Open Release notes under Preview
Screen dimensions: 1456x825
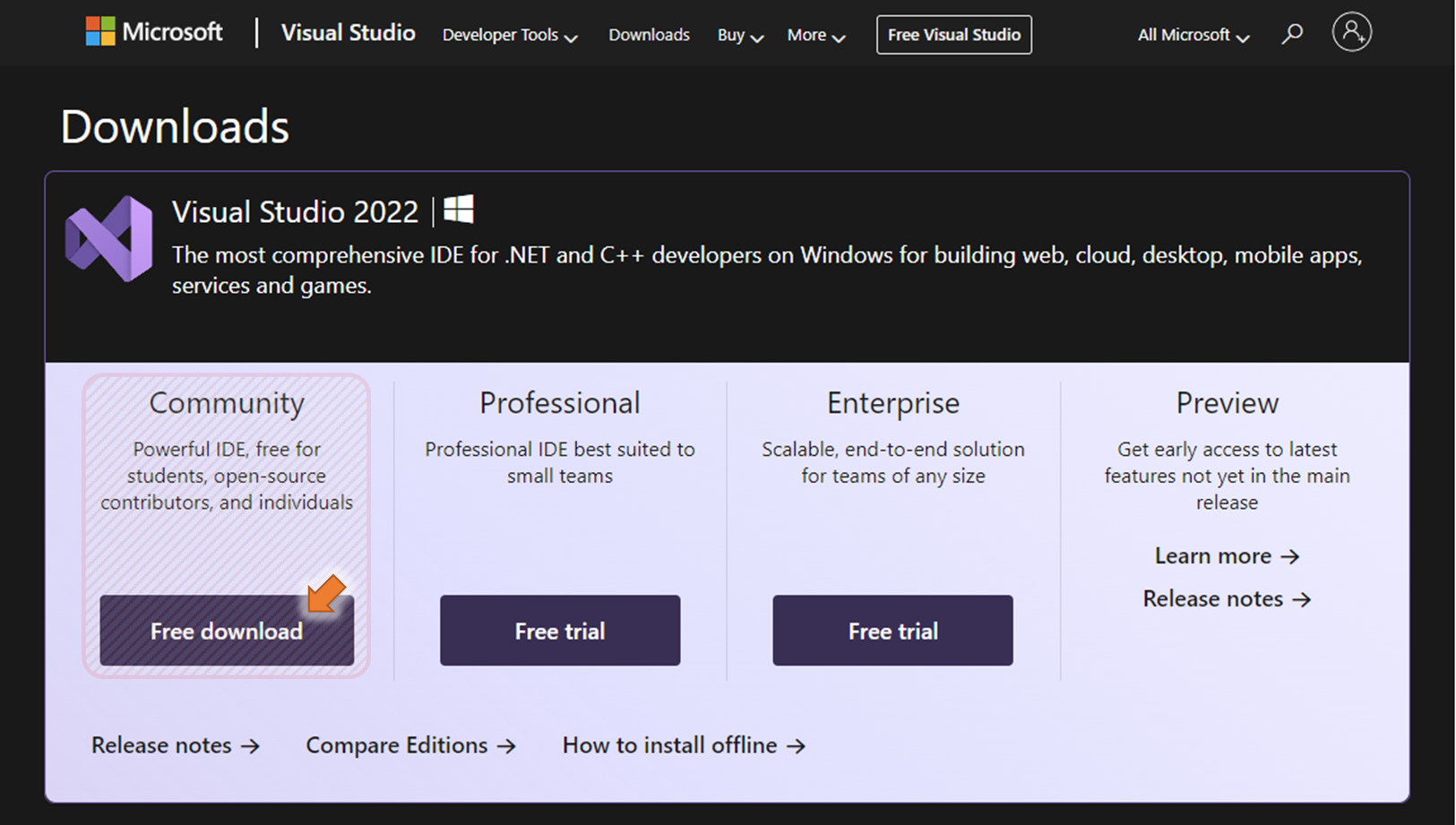[x=1227, y=598]
